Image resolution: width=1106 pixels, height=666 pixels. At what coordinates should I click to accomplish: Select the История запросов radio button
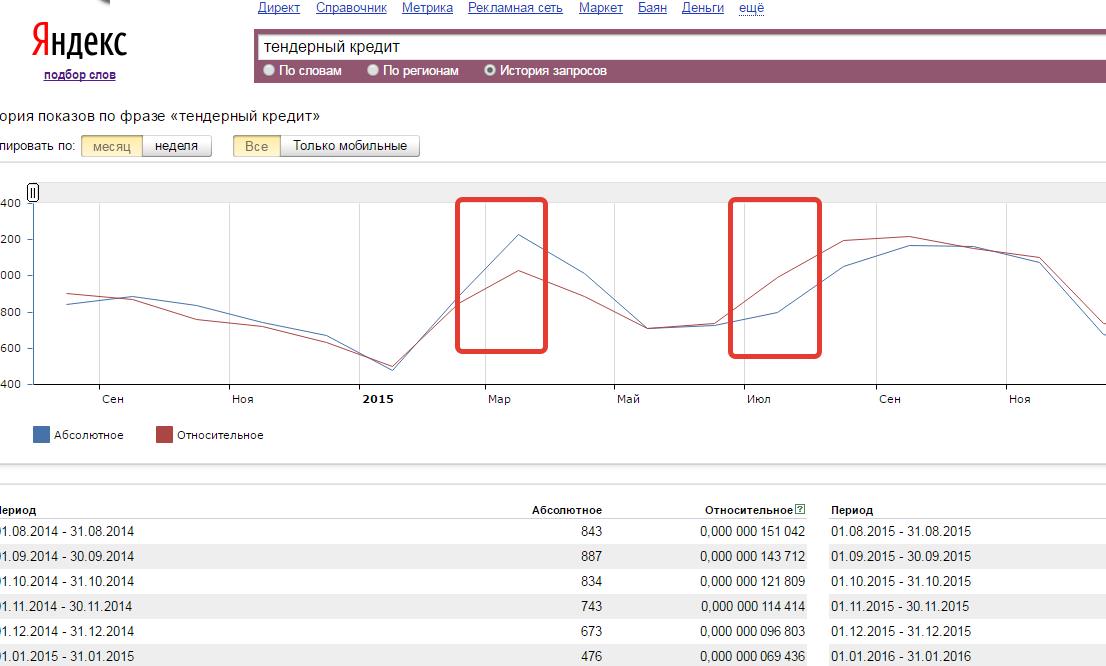point(490,70)
